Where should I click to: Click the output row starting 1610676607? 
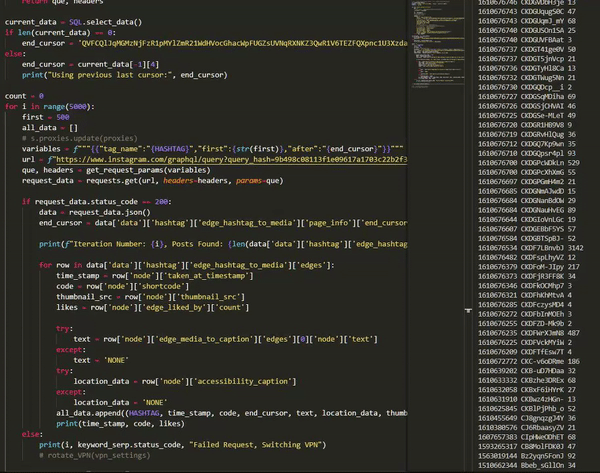527,229
